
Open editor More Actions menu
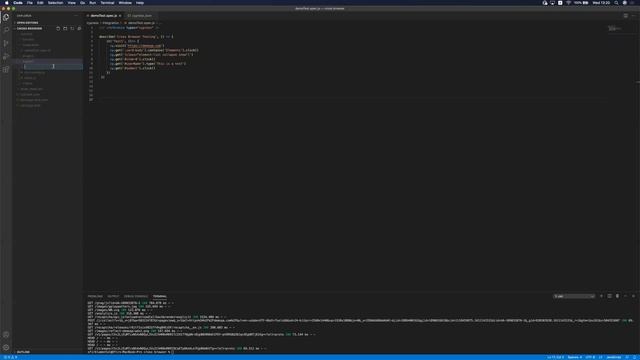[x=633, y=16]
